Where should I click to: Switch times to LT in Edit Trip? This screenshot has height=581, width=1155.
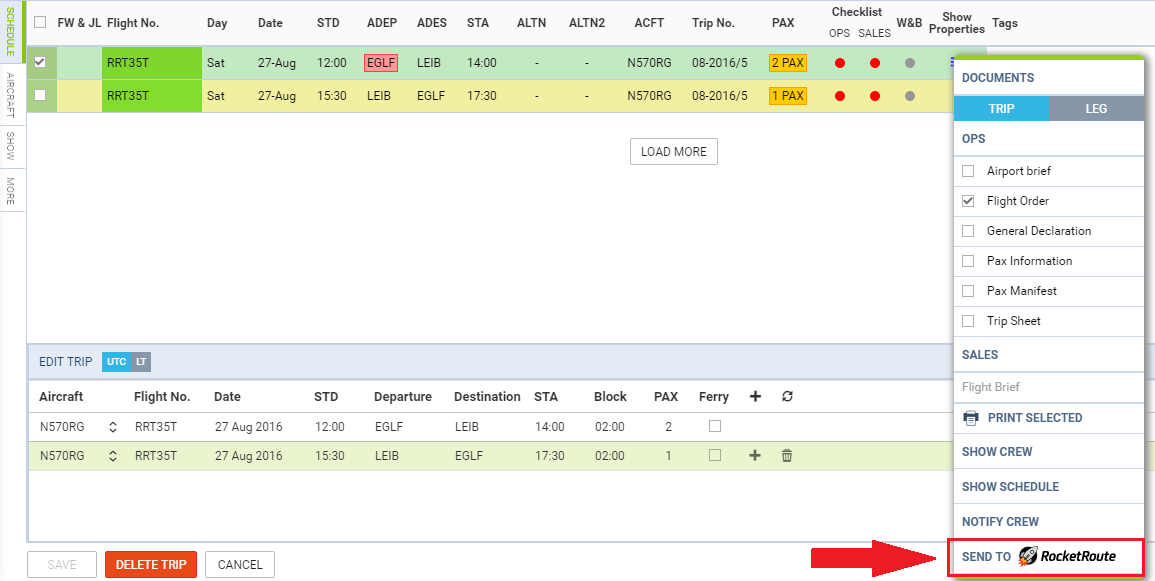click(141, 362)
